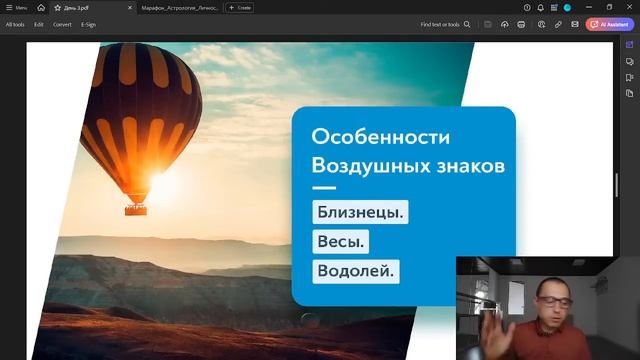This screenshot has width=640, height=360.
Task: Click the cloud upload icon
Action: (x=504, y=24)
